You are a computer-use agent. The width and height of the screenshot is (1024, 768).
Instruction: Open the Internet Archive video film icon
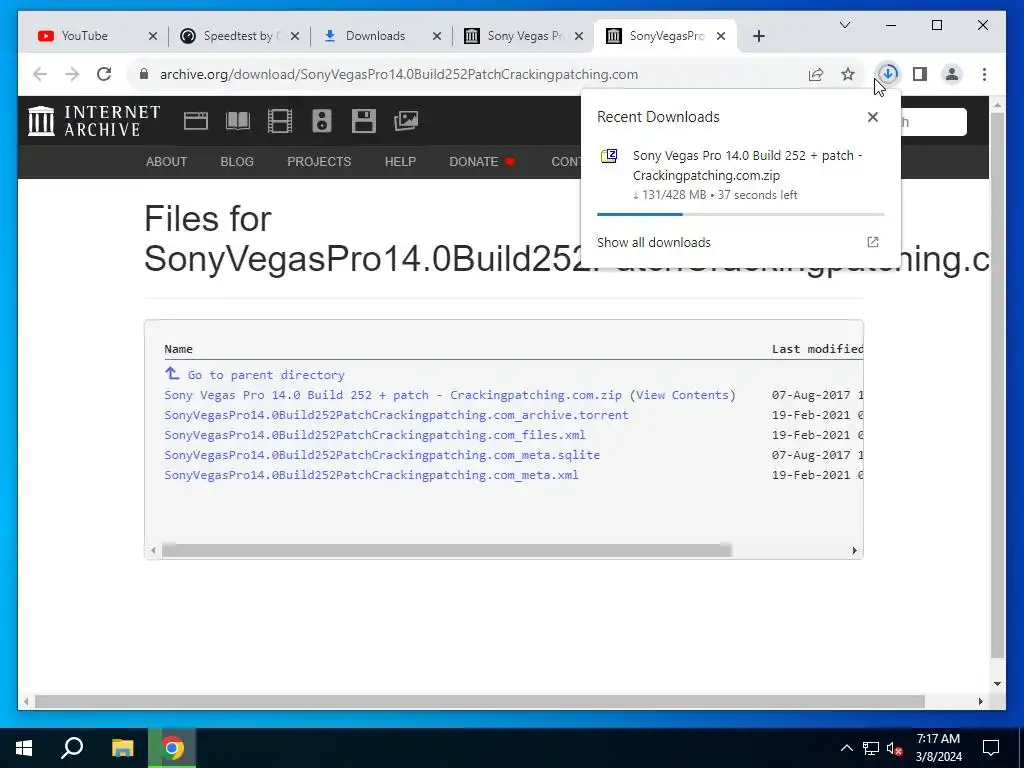(x=280, y=121)
